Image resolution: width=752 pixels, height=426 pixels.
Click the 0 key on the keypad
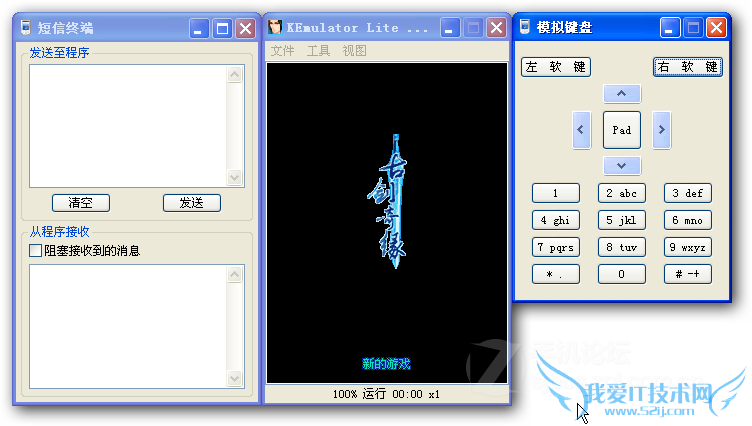click(x=622, y=274)
